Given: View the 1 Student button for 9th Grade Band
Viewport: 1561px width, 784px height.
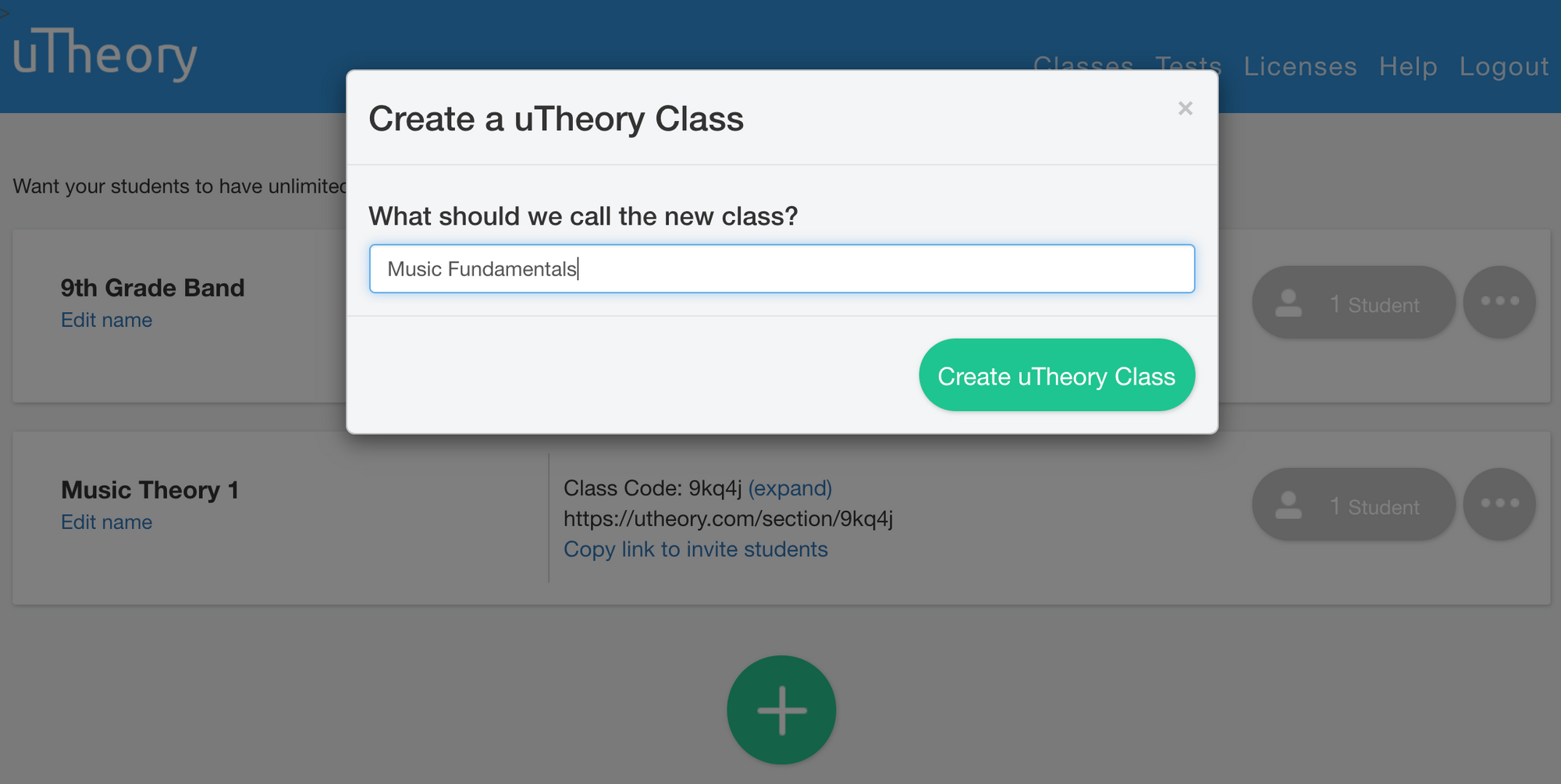Looking at the screenshot, I should coord(1353,303).
